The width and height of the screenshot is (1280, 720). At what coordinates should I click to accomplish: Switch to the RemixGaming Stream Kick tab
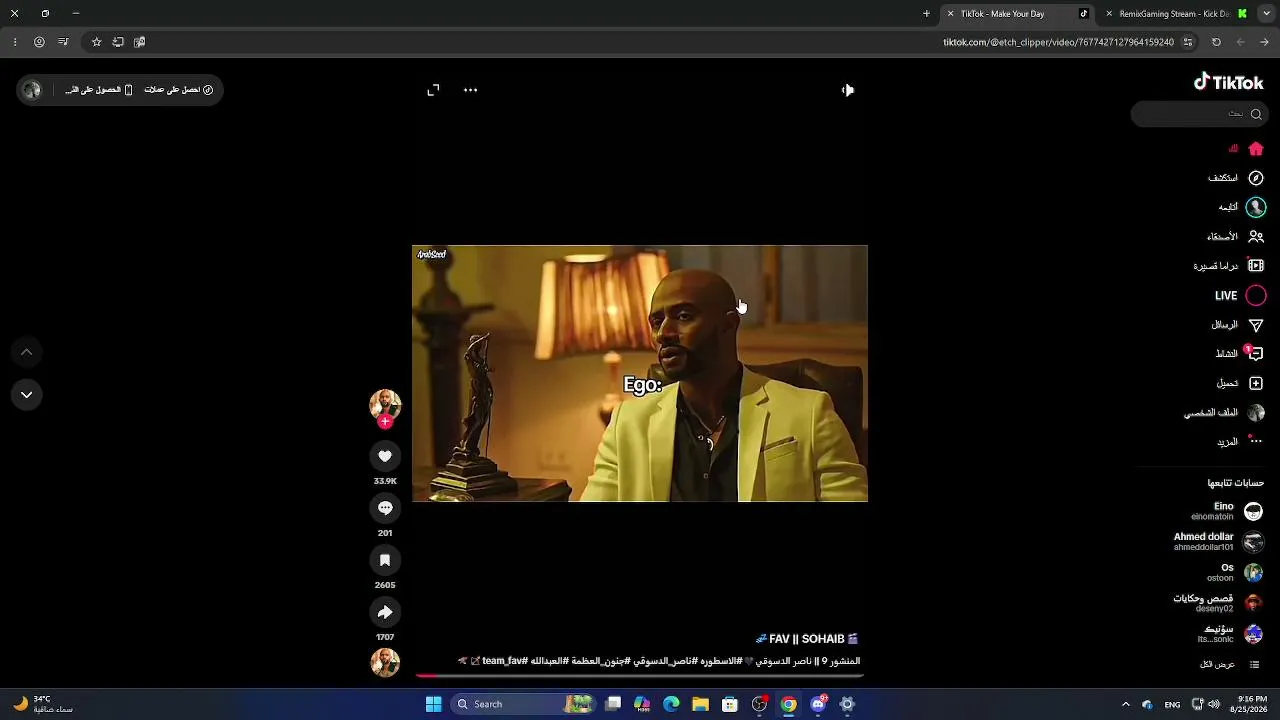(x=1175, y=14)
